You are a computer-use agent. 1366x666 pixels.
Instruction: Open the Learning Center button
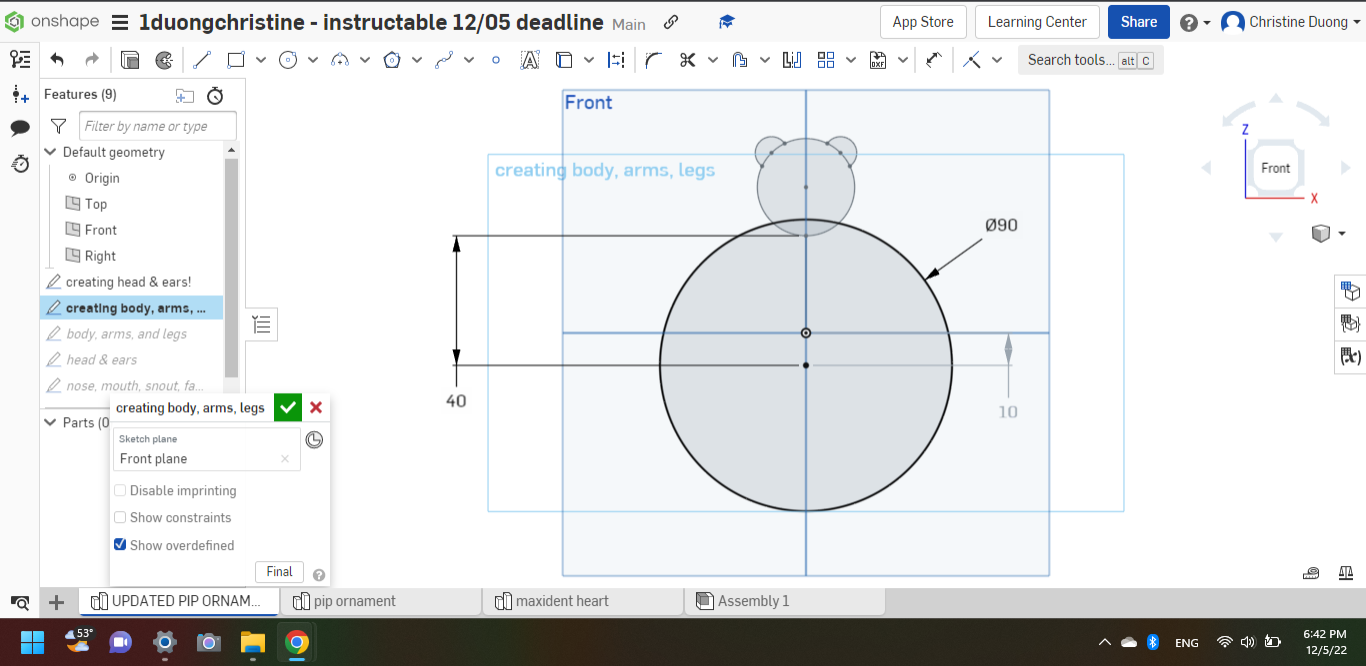pos(1037,22)
